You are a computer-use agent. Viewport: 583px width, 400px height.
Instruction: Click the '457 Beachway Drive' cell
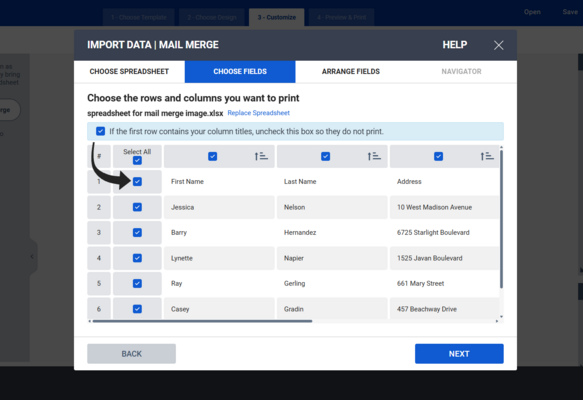(x=444, y=308)
